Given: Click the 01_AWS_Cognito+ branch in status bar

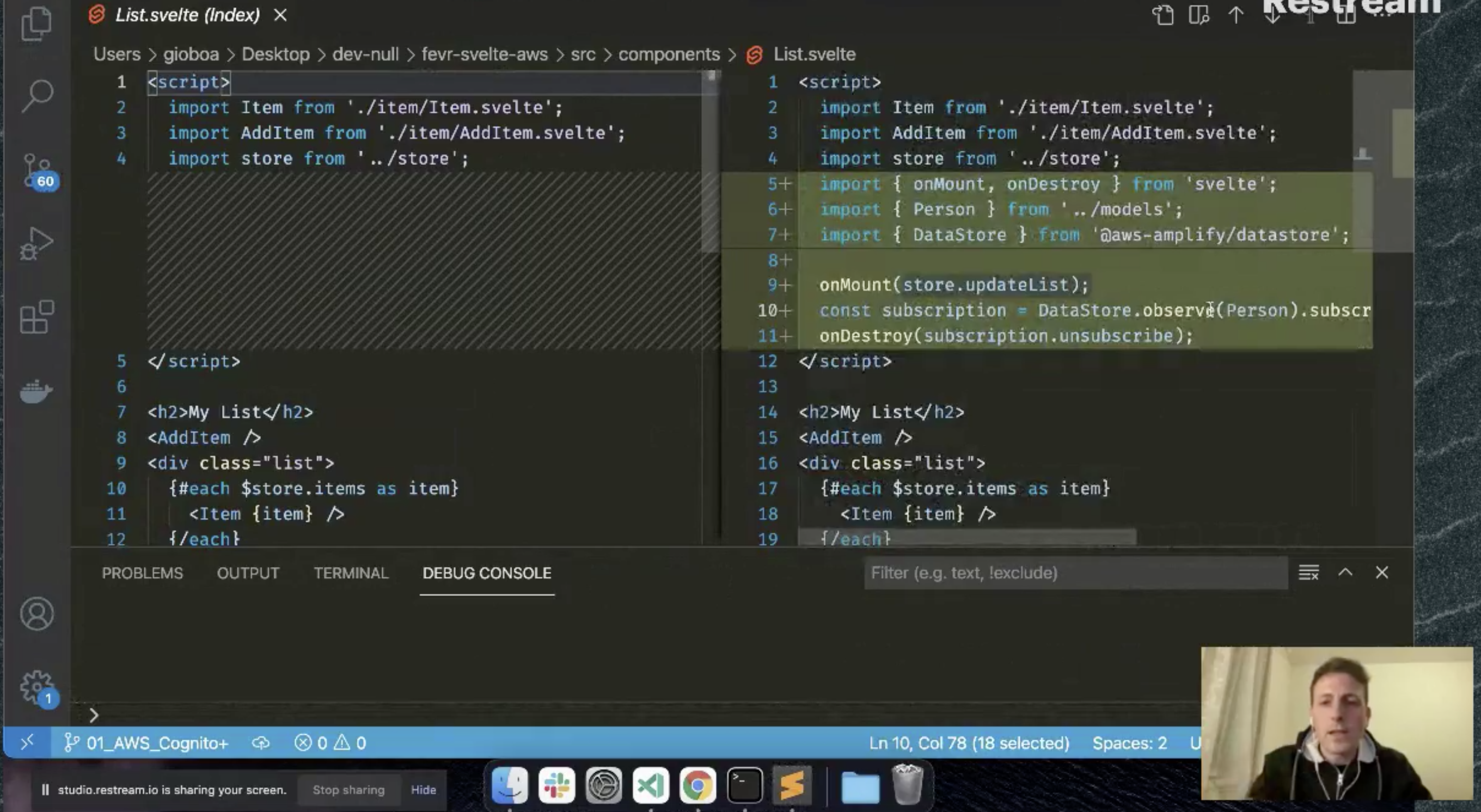Looking at the screenshot, I should point(146,742).
